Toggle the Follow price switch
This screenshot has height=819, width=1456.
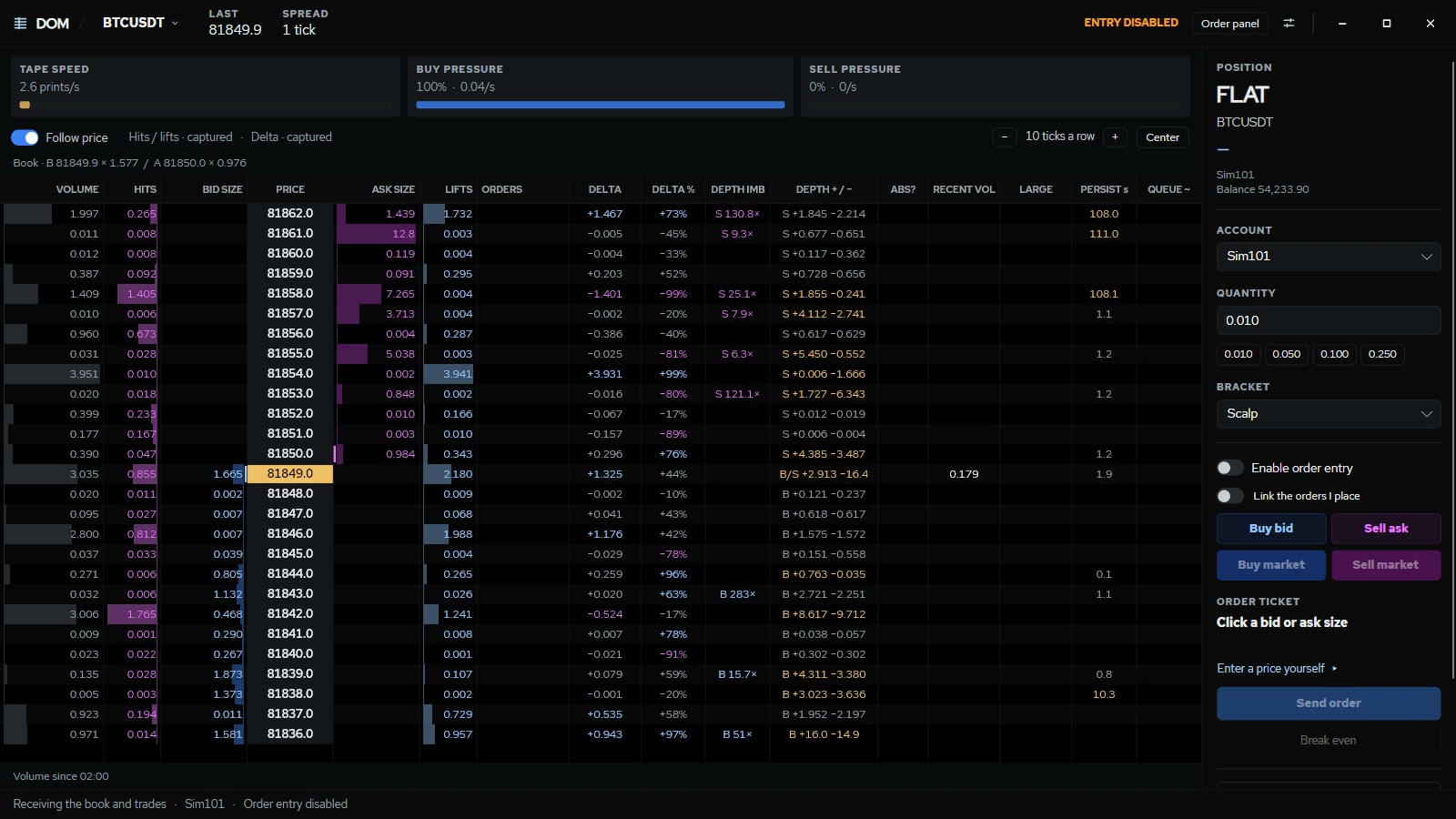tap(25, 137)
